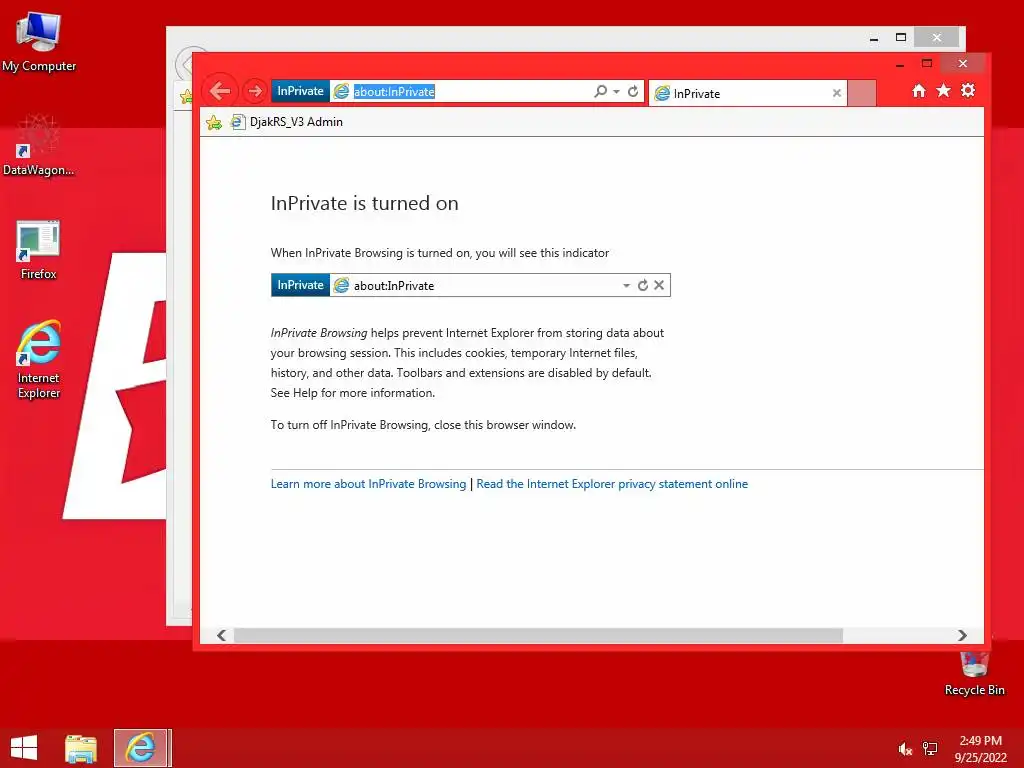Open Learn more about InPrivate Browsing link

point(368,484)
